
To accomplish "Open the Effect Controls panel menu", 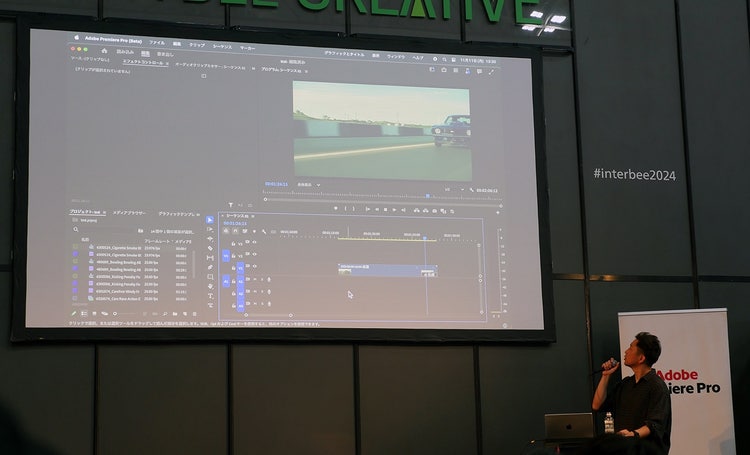I will [x=167, y=64].
